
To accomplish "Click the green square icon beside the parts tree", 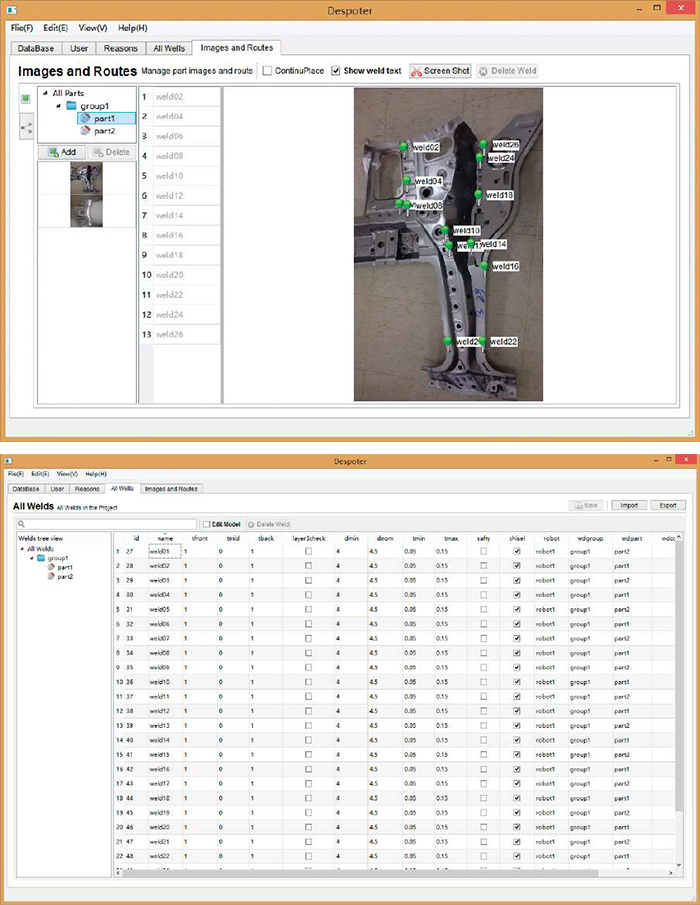I will coord(25,99).
